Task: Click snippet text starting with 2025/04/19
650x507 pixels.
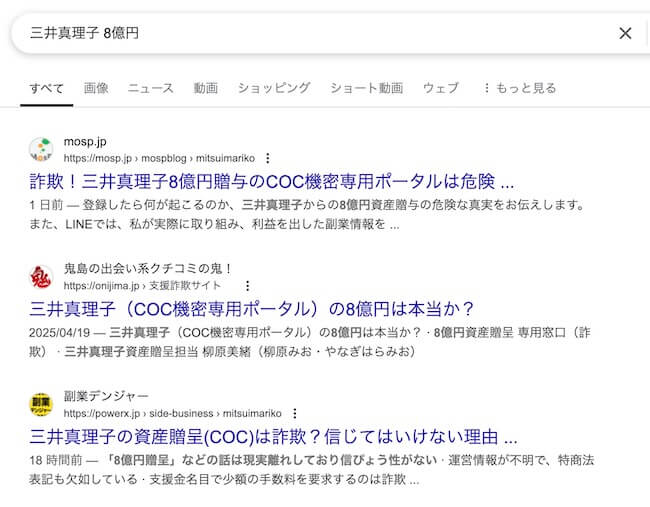Action: [x=310, y=342]
